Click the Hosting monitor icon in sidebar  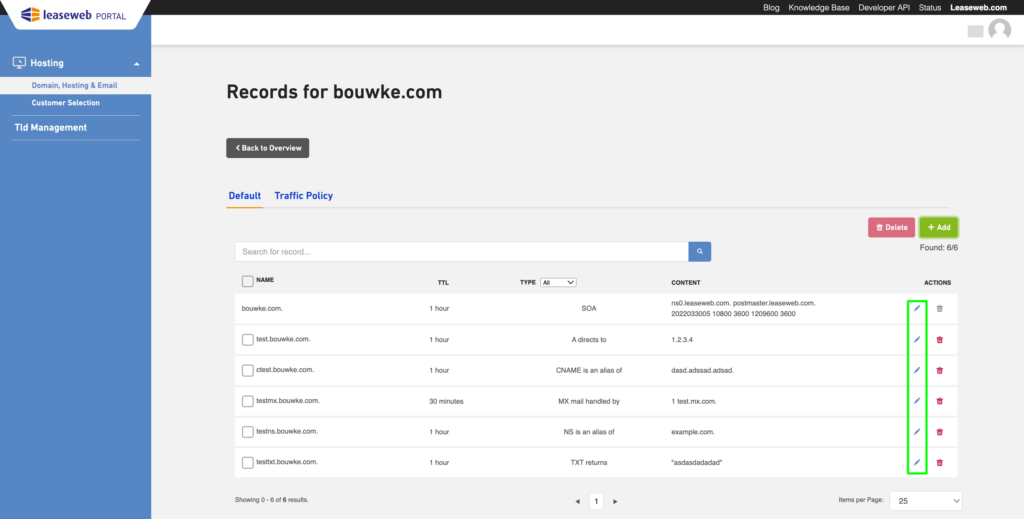click(x=20, y=63)
